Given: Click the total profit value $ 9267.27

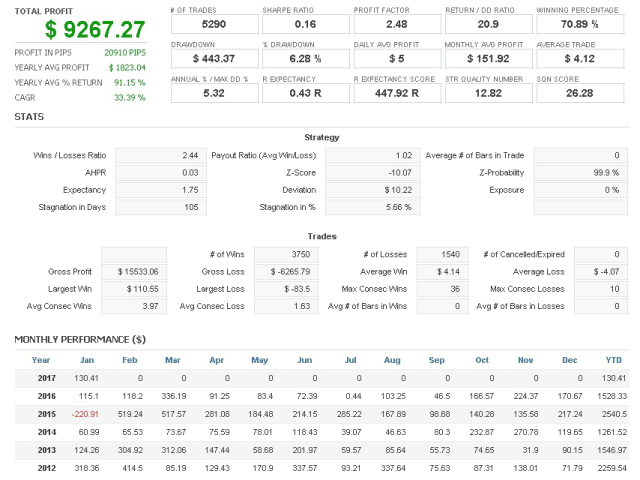Looking at the screenshot, I should (95, 29).
